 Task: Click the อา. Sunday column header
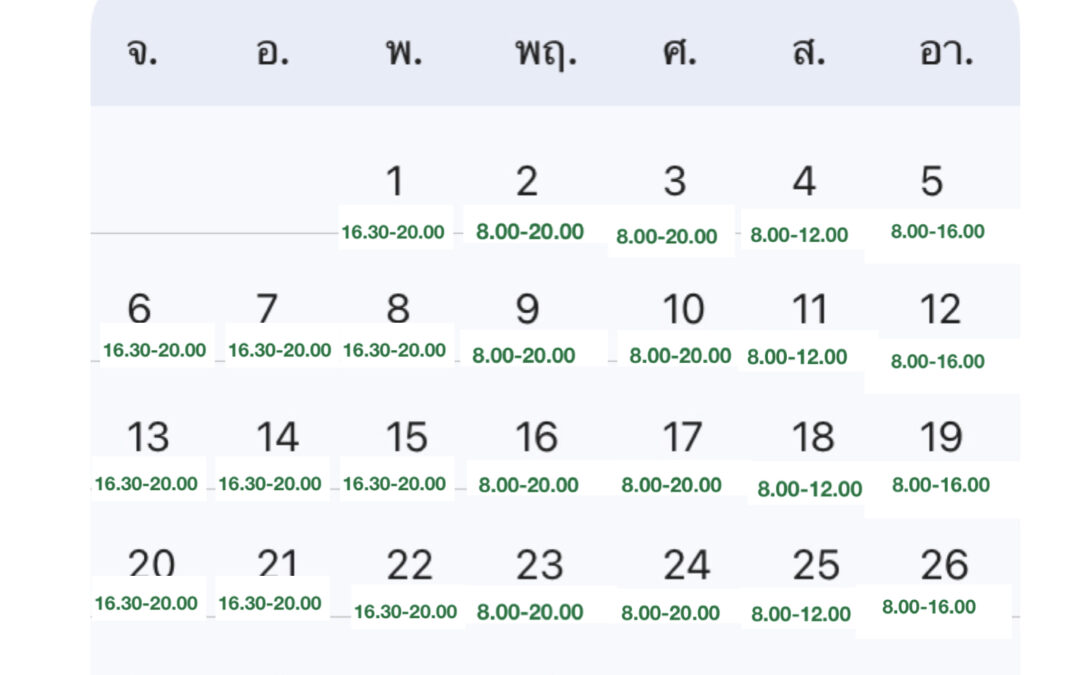(x=945, y=54)
